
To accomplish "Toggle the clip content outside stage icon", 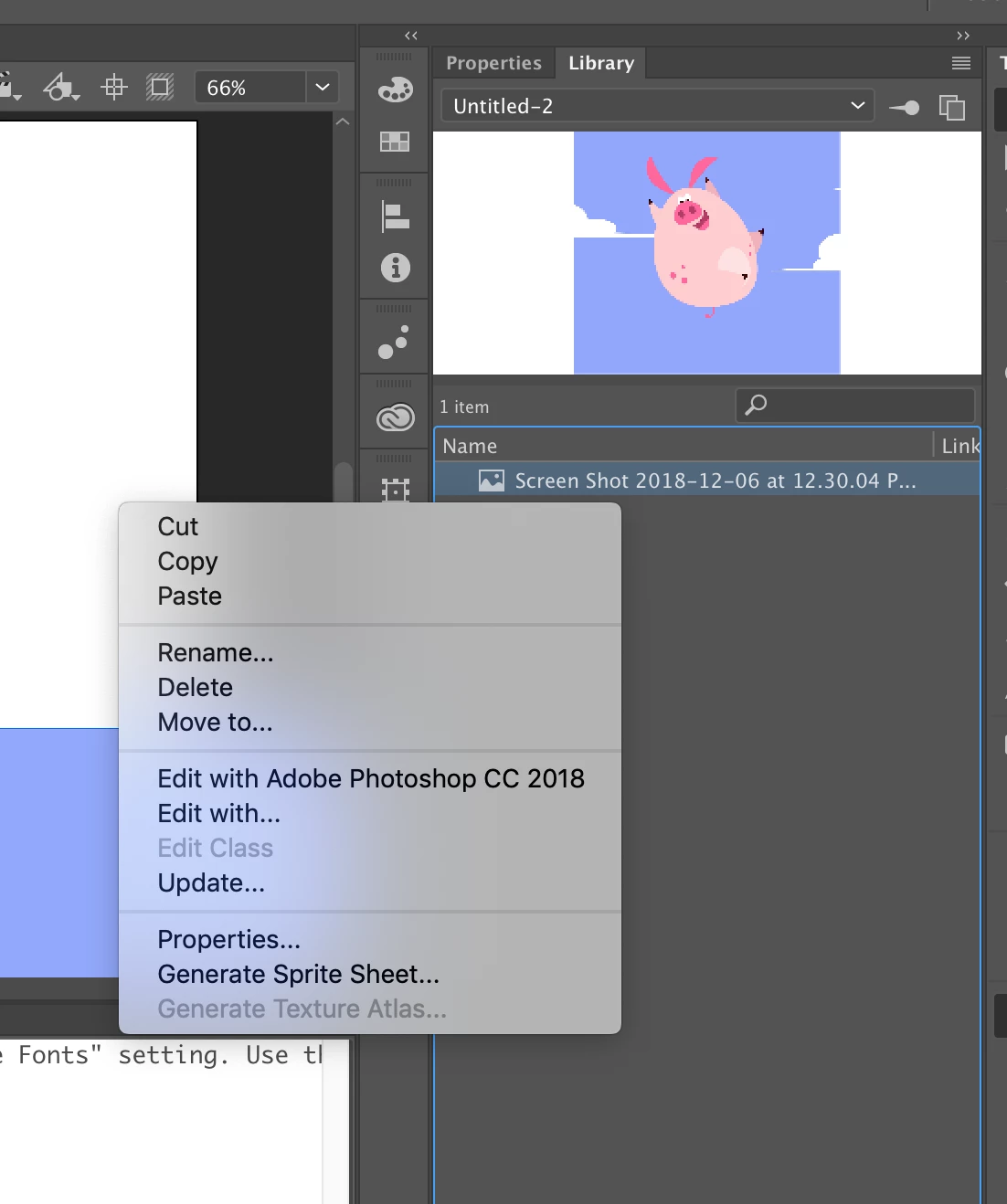I will point(160,87).
